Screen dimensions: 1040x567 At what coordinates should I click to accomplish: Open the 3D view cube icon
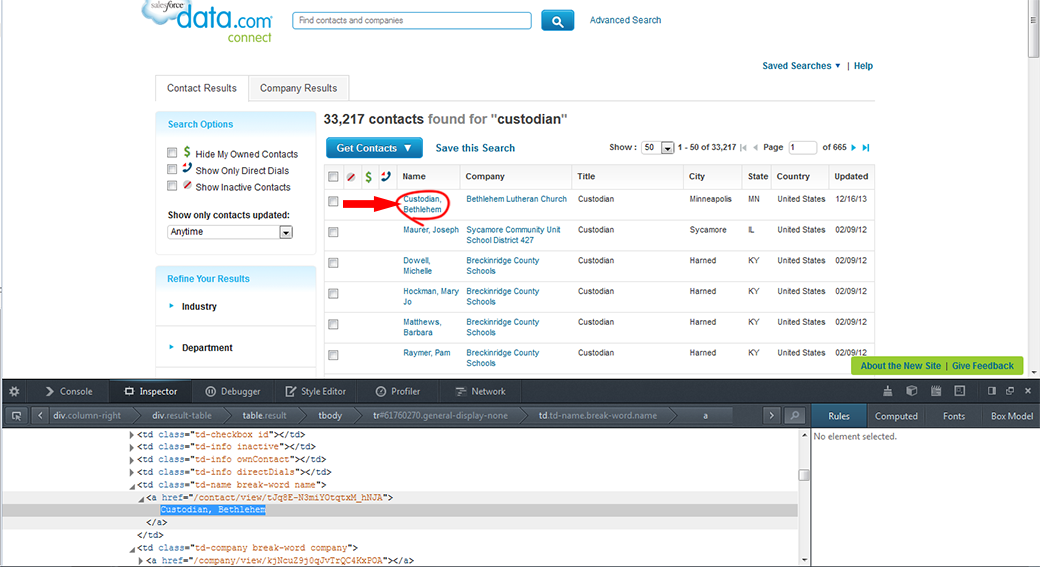(912, 391)
